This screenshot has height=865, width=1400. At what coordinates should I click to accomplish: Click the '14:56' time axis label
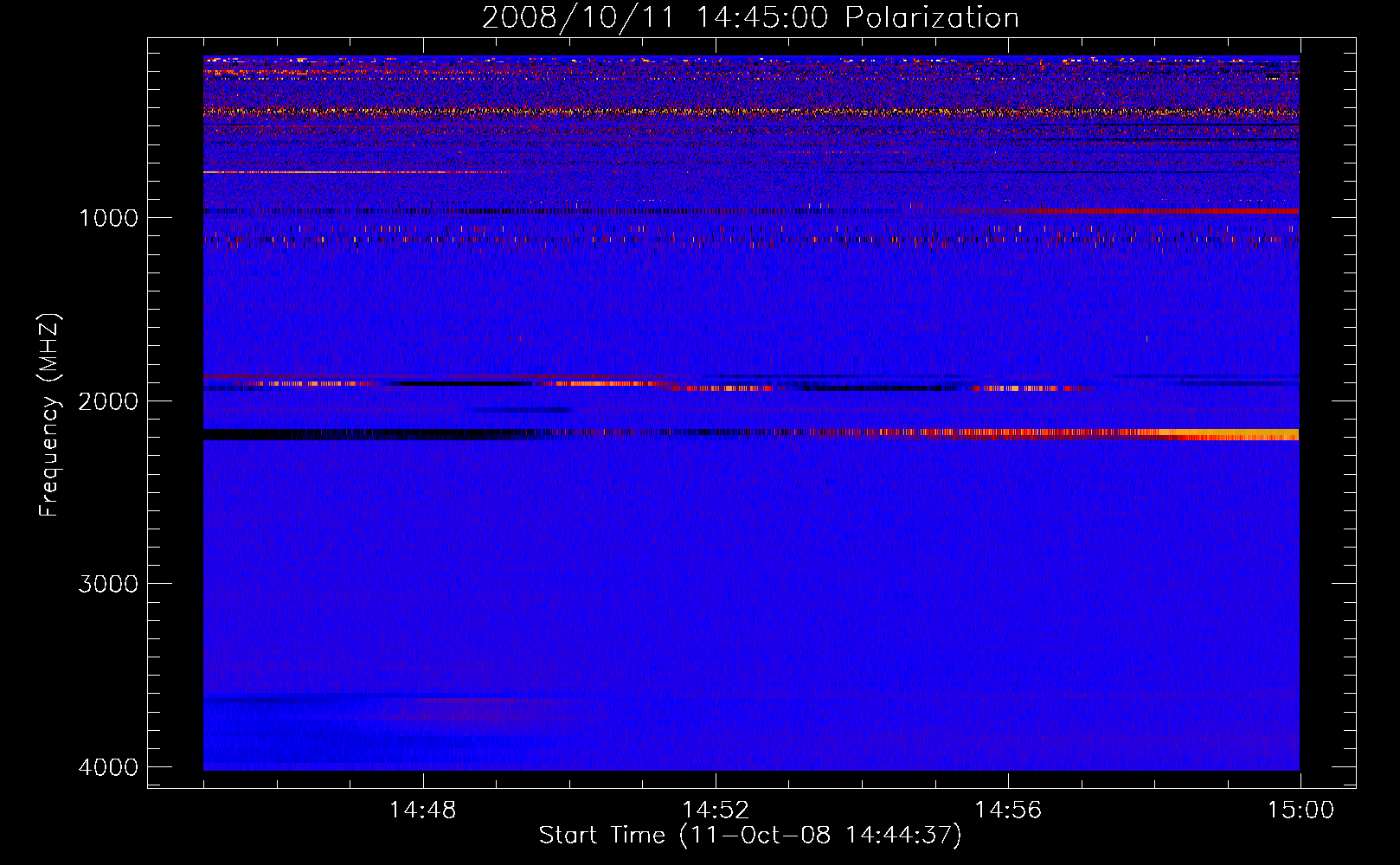pyautogui.click(x=1008, y=811)
